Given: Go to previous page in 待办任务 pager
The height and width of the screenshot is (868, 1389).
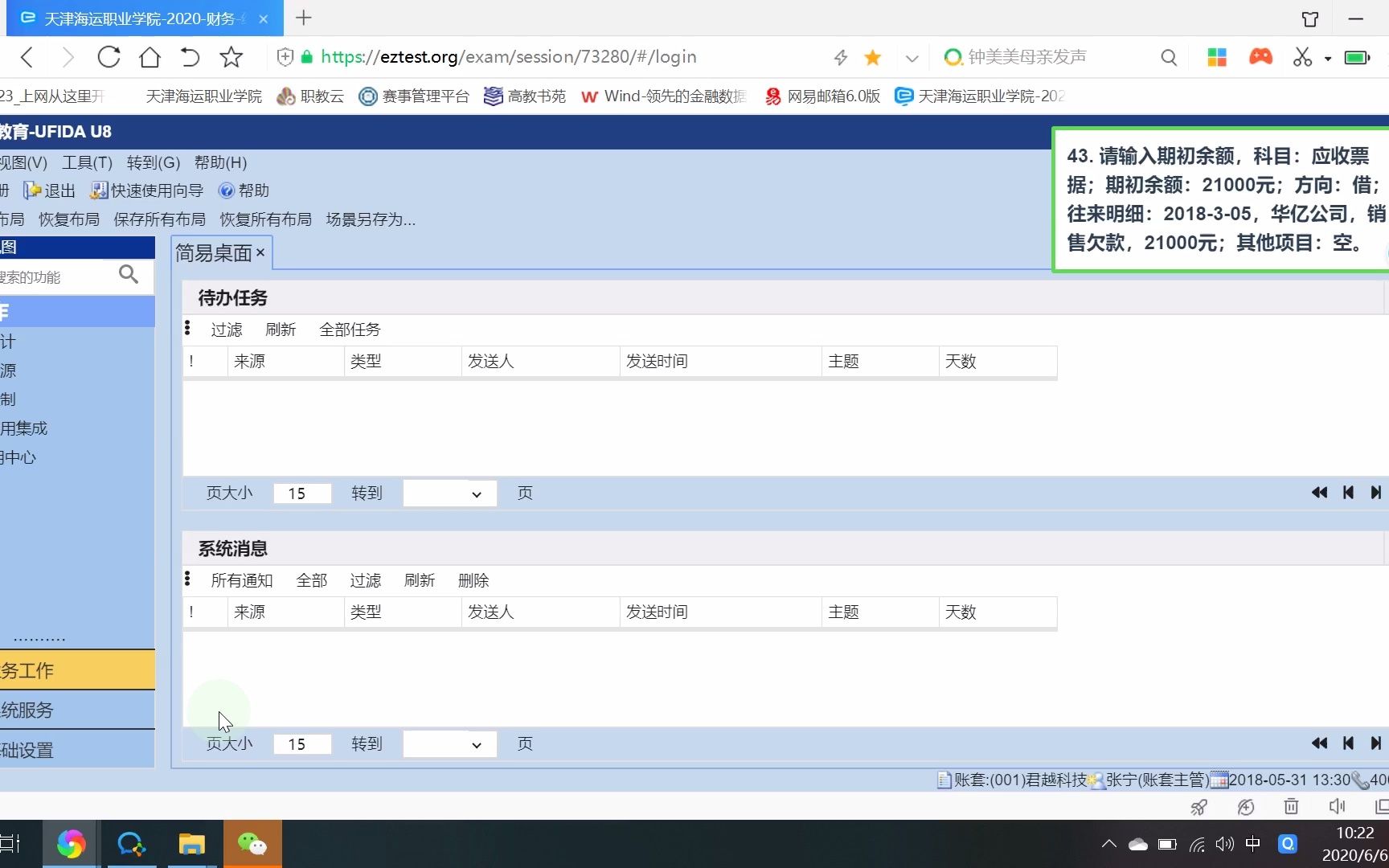Looking at the screenshot, I should tap(1349, 493).
